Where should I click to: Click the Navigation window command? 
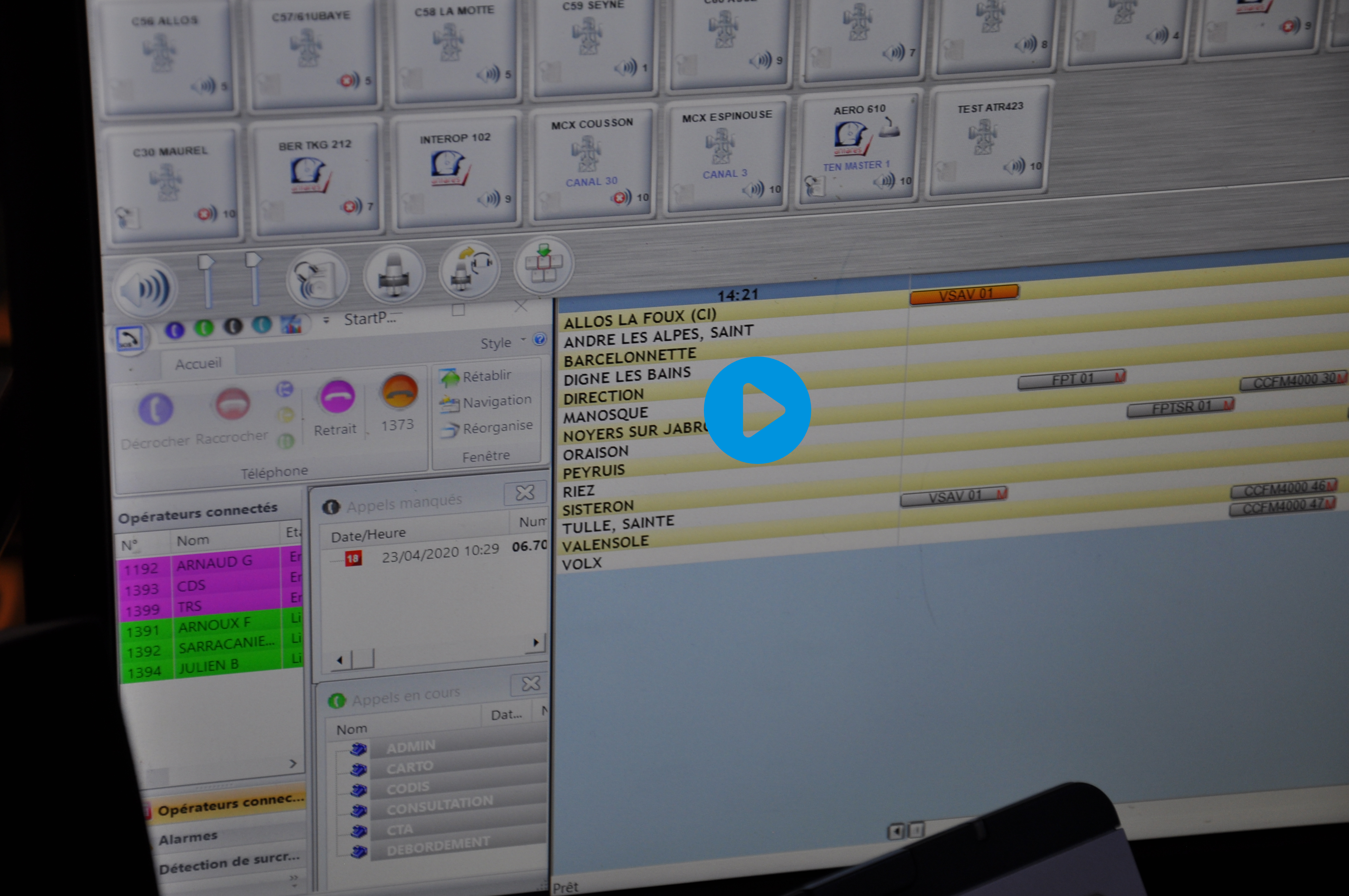[486, 402]
